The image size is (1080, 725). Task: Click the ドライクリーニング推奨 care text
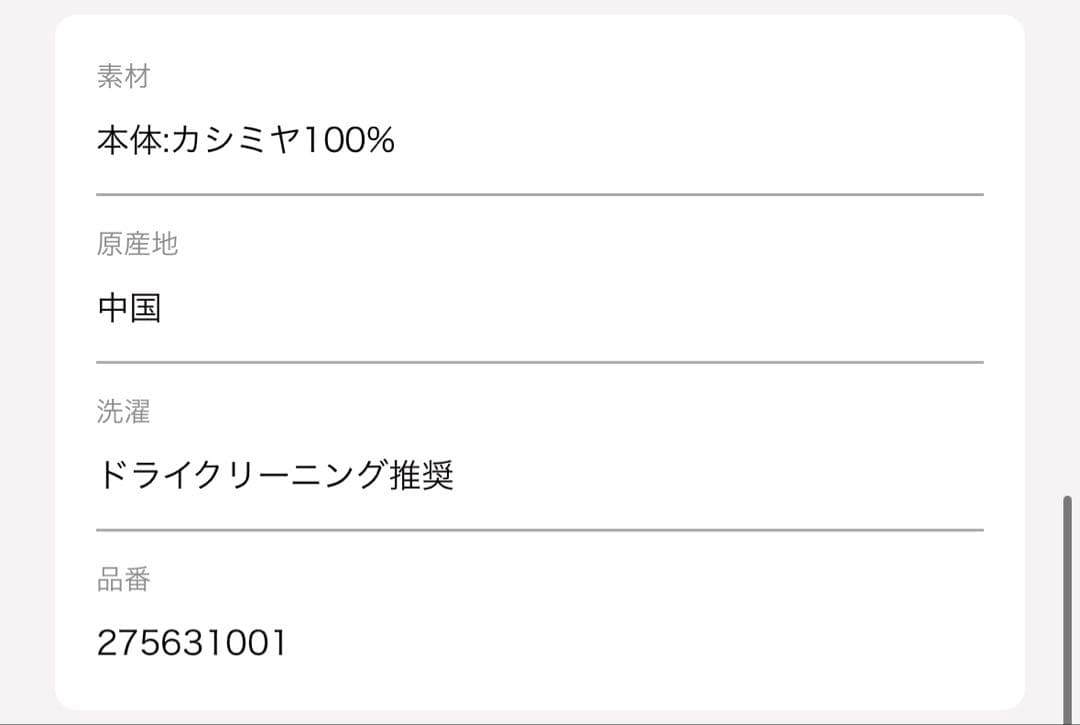click(275, 475)
